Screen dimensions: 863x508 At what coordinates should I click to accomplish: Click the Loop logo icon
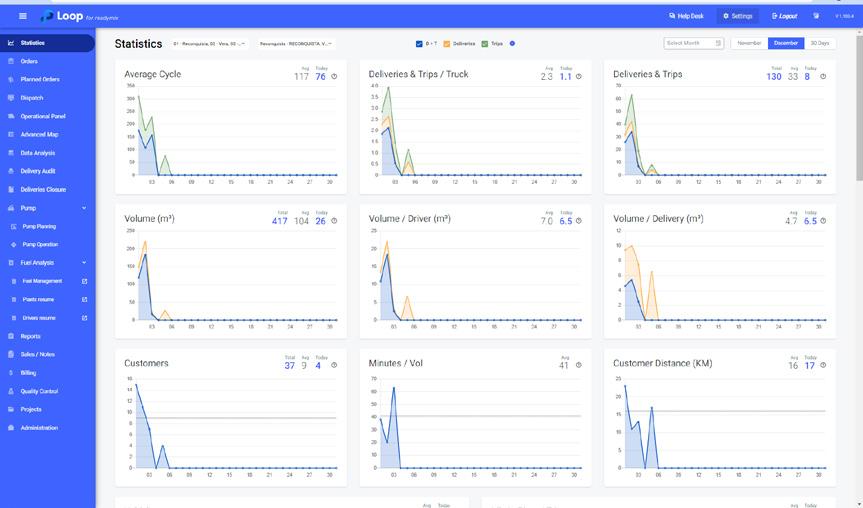point(47,17)
